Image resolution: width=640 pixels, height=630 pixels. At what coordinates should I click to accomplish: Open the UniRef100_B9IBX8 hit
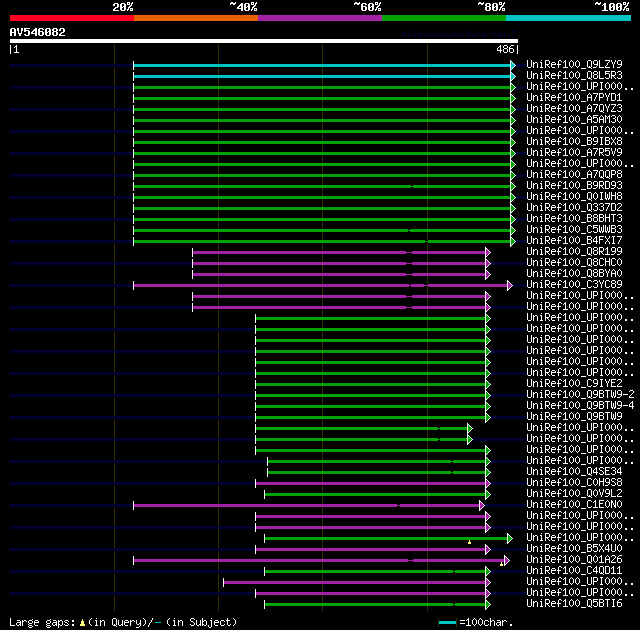[574, 142]
